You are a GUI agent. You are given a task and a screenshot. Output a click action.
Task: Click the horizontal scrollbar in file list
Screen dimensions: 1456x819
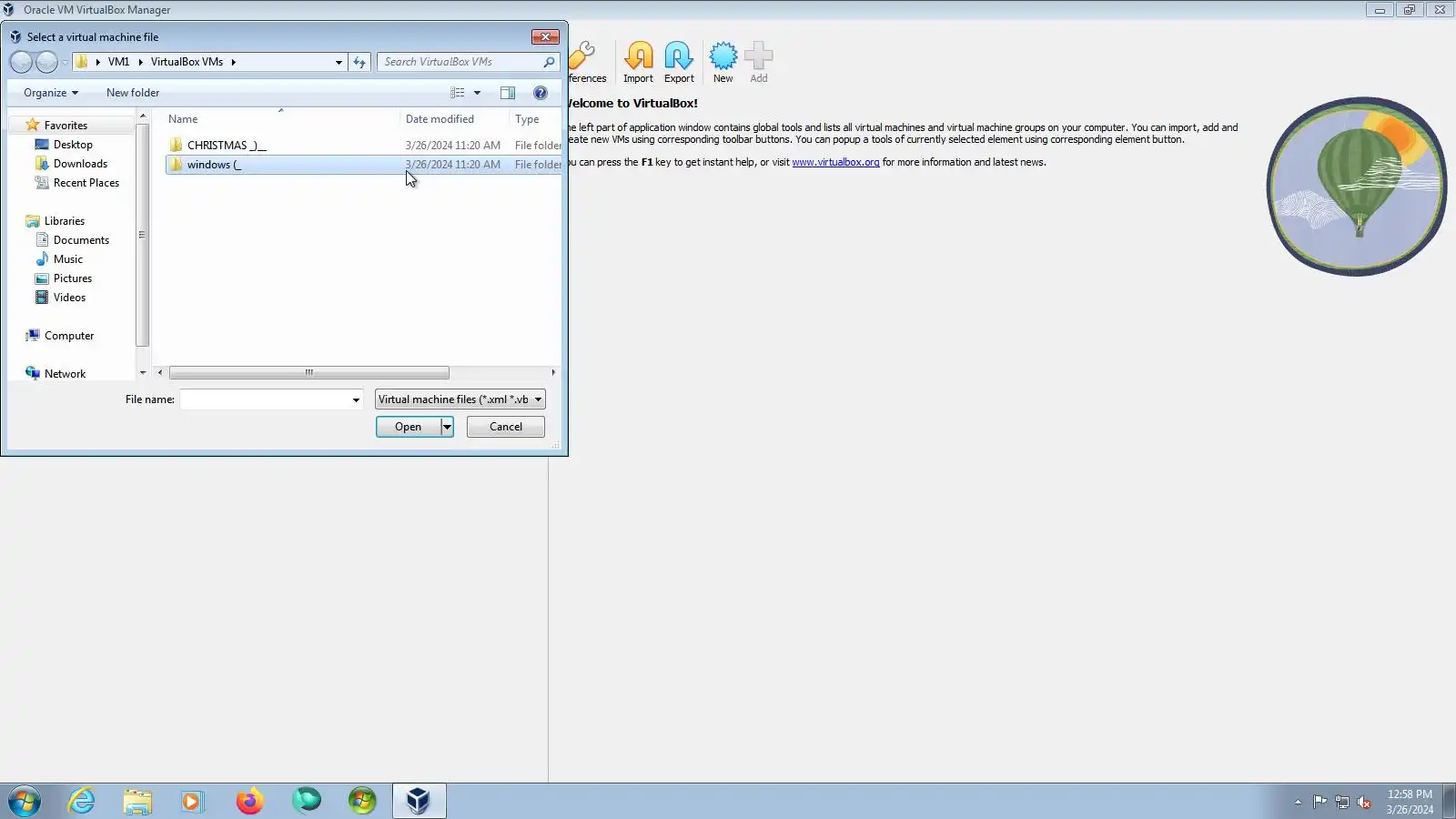pyautogui.click(x=309, y=373)
